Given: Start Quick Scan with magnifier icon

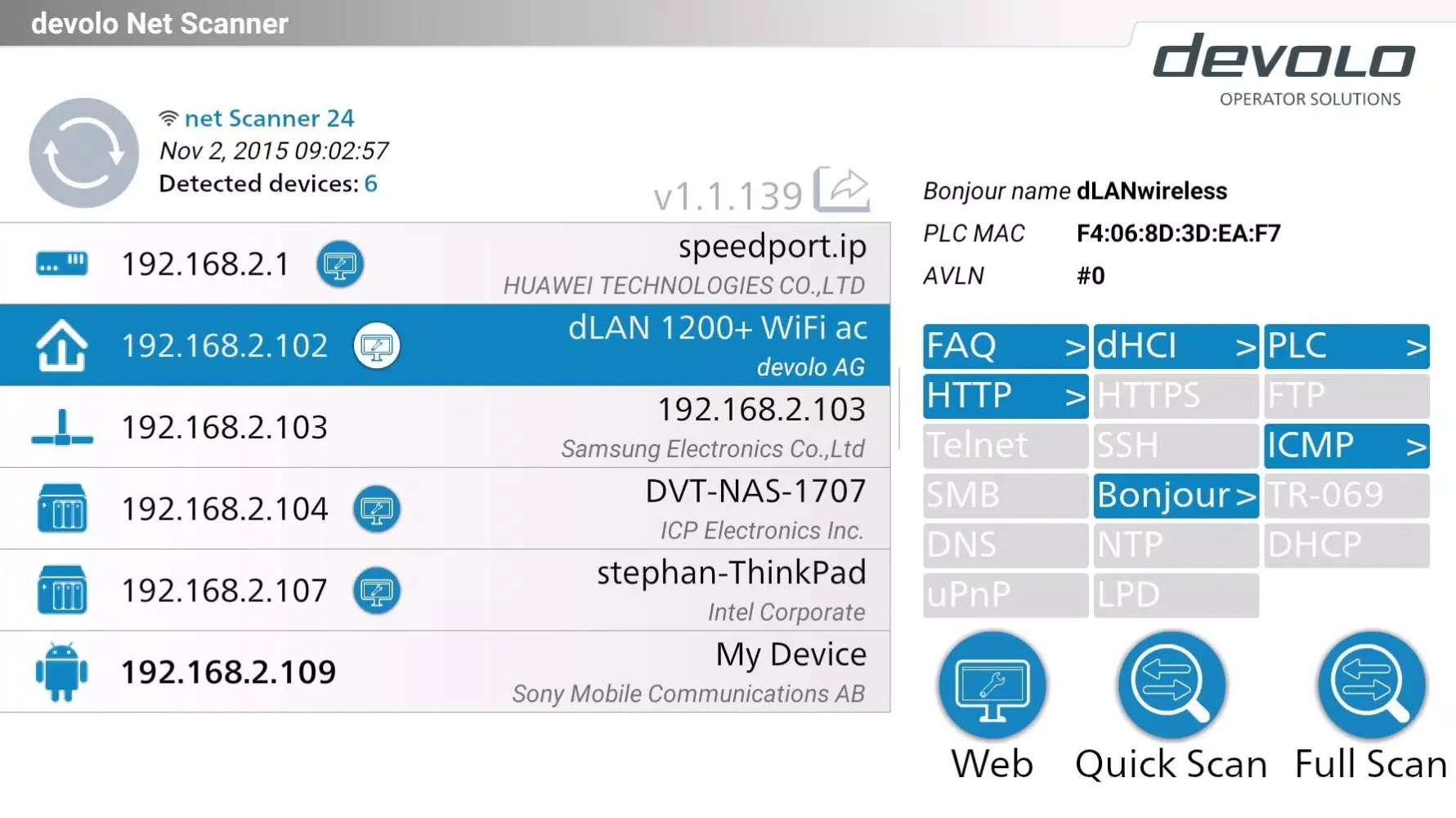Looking at the screenshot, I should point(1172,685).
